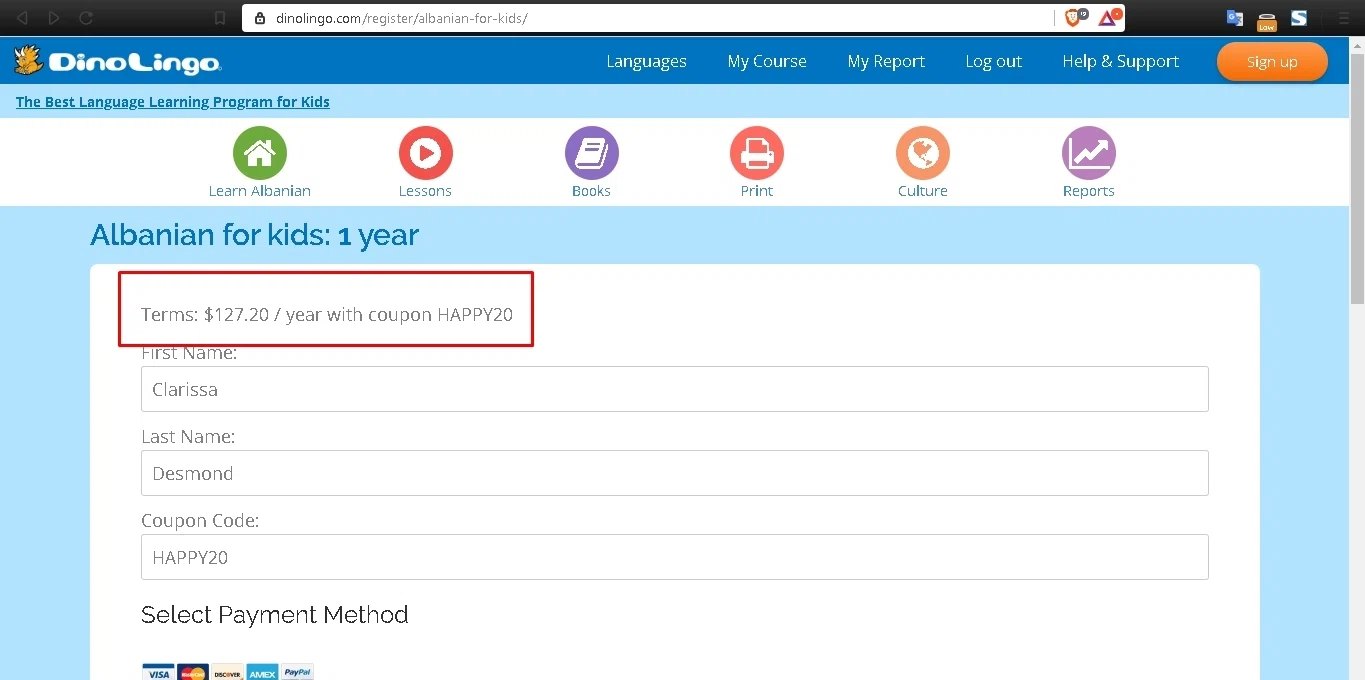Focus the Coupon Code field with HAPPY20
Screen dimensions: 1365x680
(675, 557)
